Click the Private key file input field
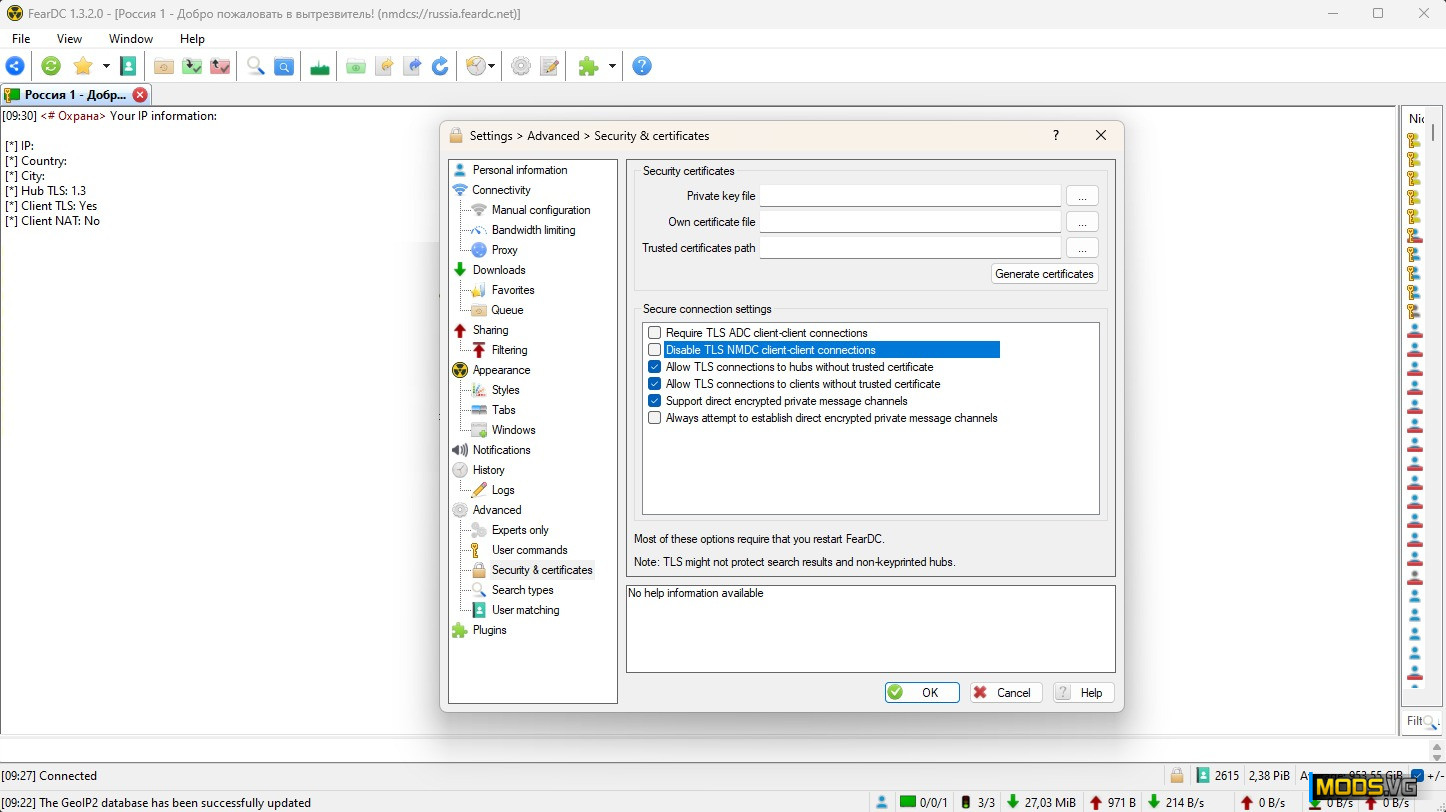Viewport: 1446px width, 812px height. [909, 196]
